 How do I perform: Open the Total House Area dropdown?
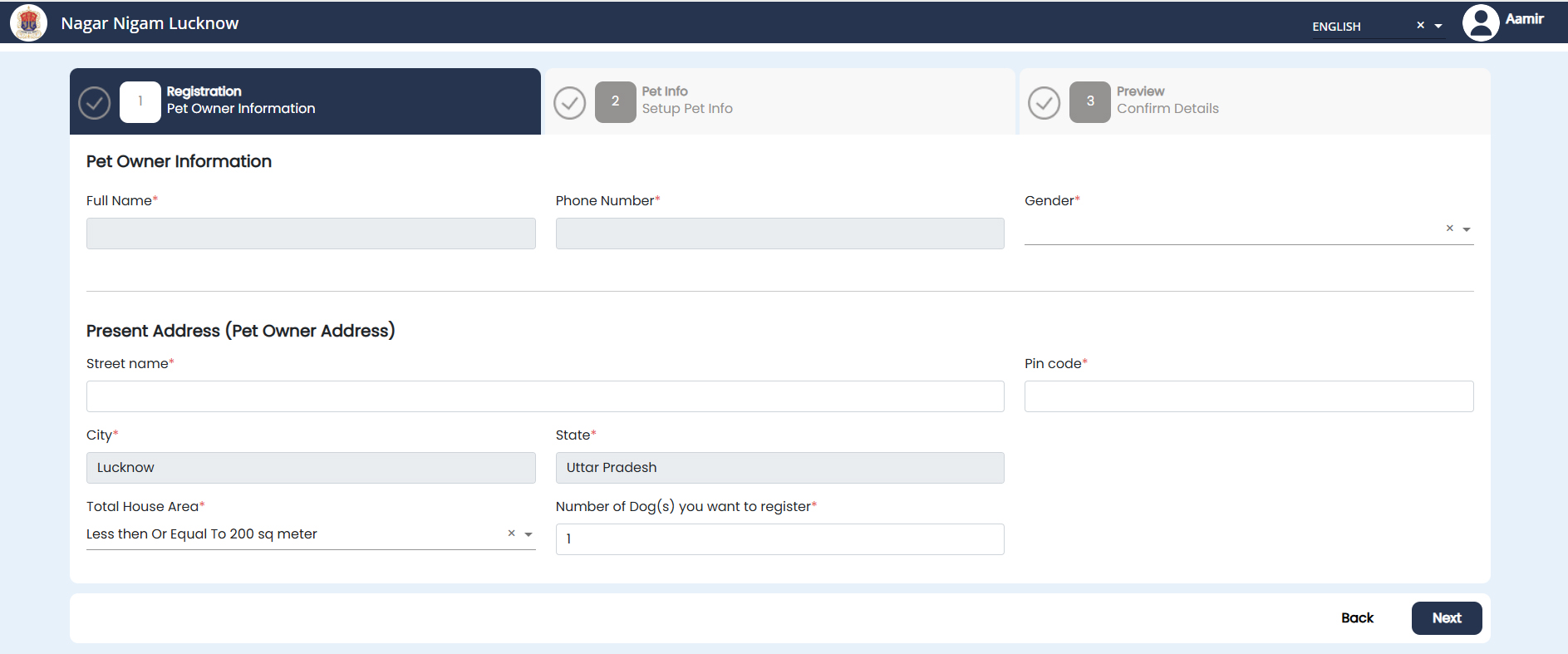[x=528, y=534]
